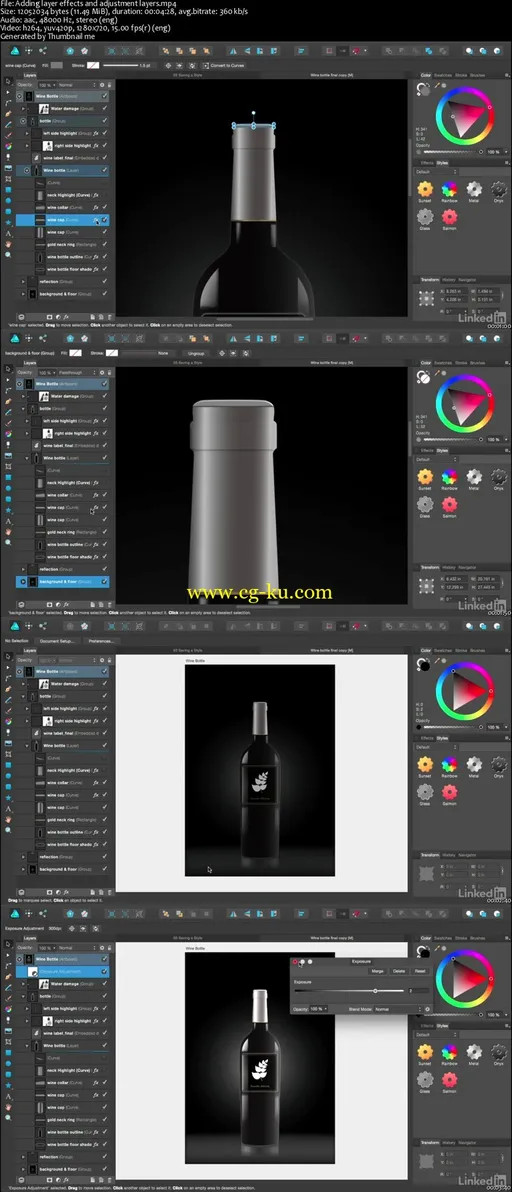Hide wine collar layer in Exposure dialog frame
Screen dimensions: 512x1192
(104, 1083)
